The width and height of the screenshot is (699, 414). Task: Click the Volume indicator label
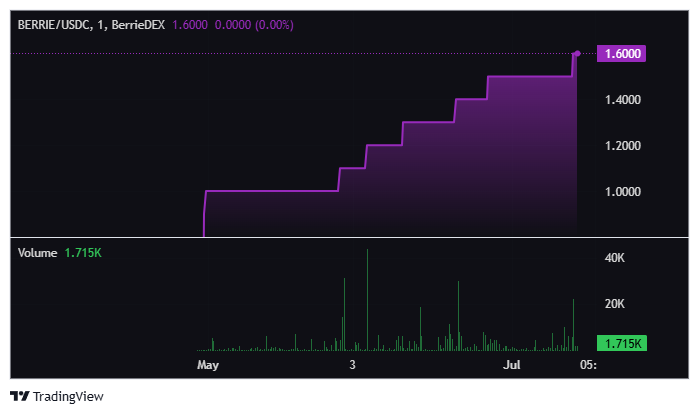click(x=37, y=253)
